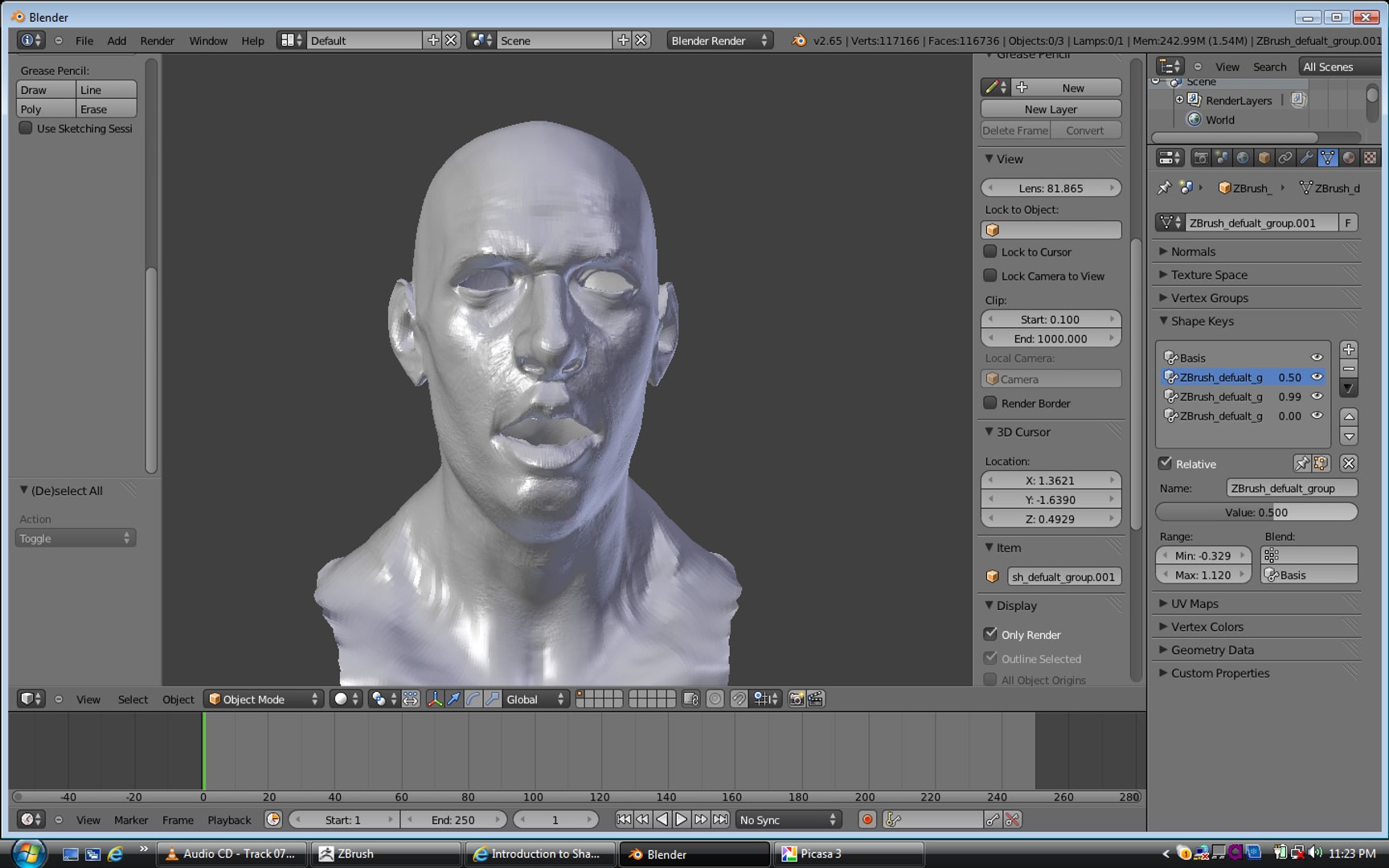Screen dimensions: 1389x868
Task: Toggle the snap magnet icon
Action: point(739,699)
